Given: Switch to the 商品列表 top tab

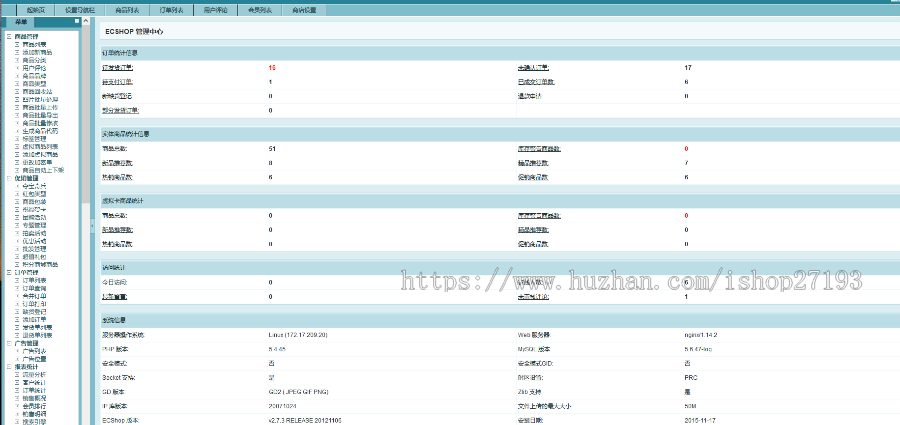Looking at the screenshot, I should click(127, 10).
